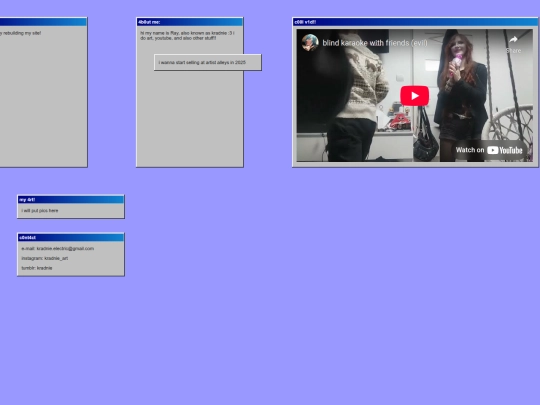This screenshot has height=405, width=540.
Task: Open the video title 'blind karaoke with friends (evil)'
Action: click(x=375, y=43)
